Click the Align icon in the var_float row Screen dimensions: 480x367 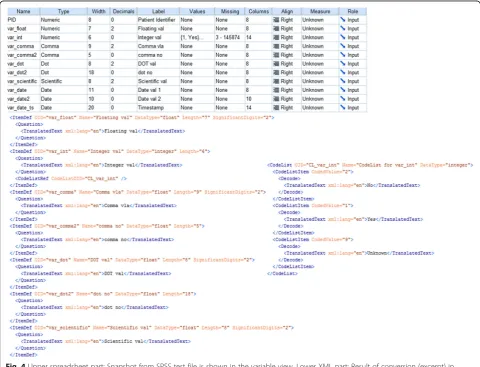(276, 29)
